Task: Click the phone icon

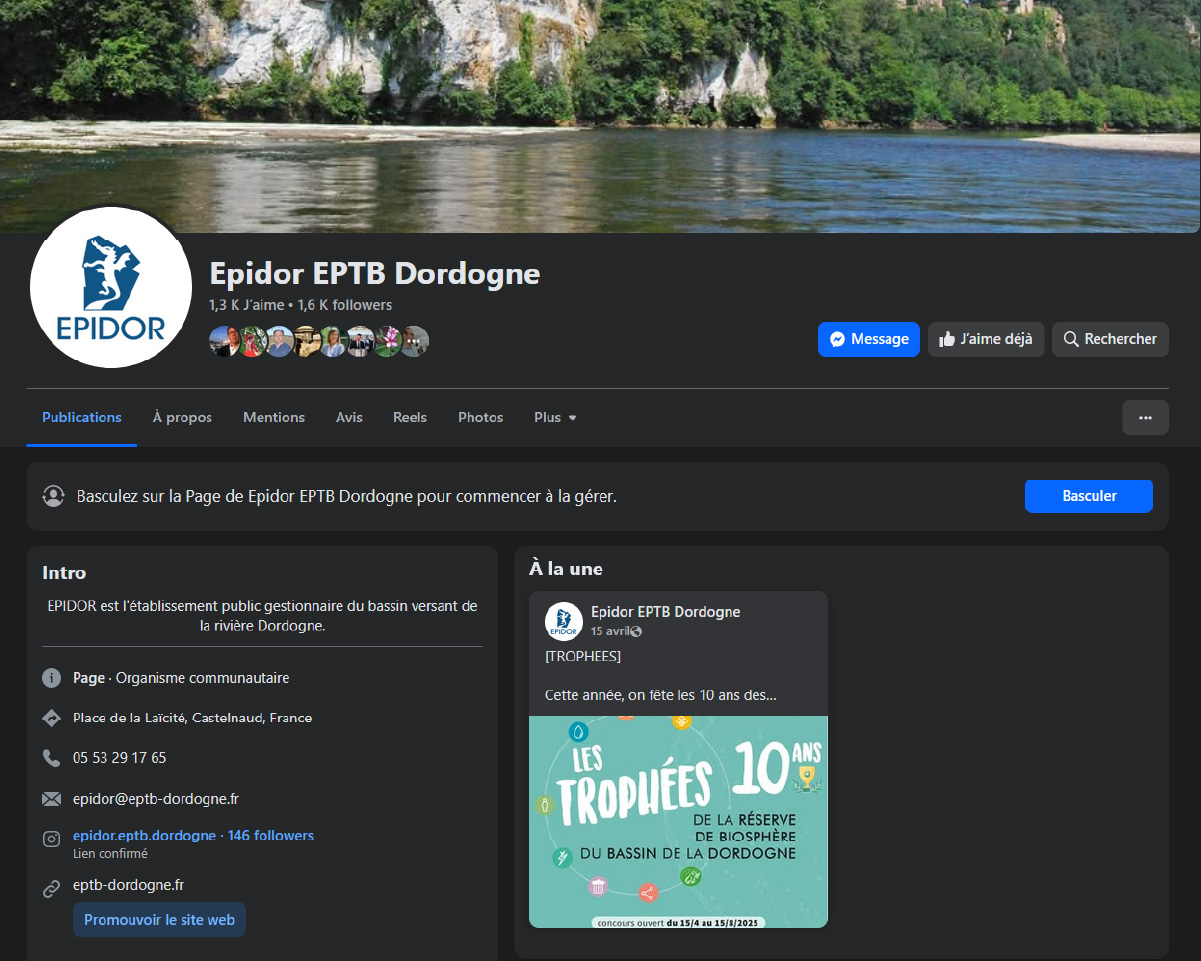Action: click(x=52, y=758)
